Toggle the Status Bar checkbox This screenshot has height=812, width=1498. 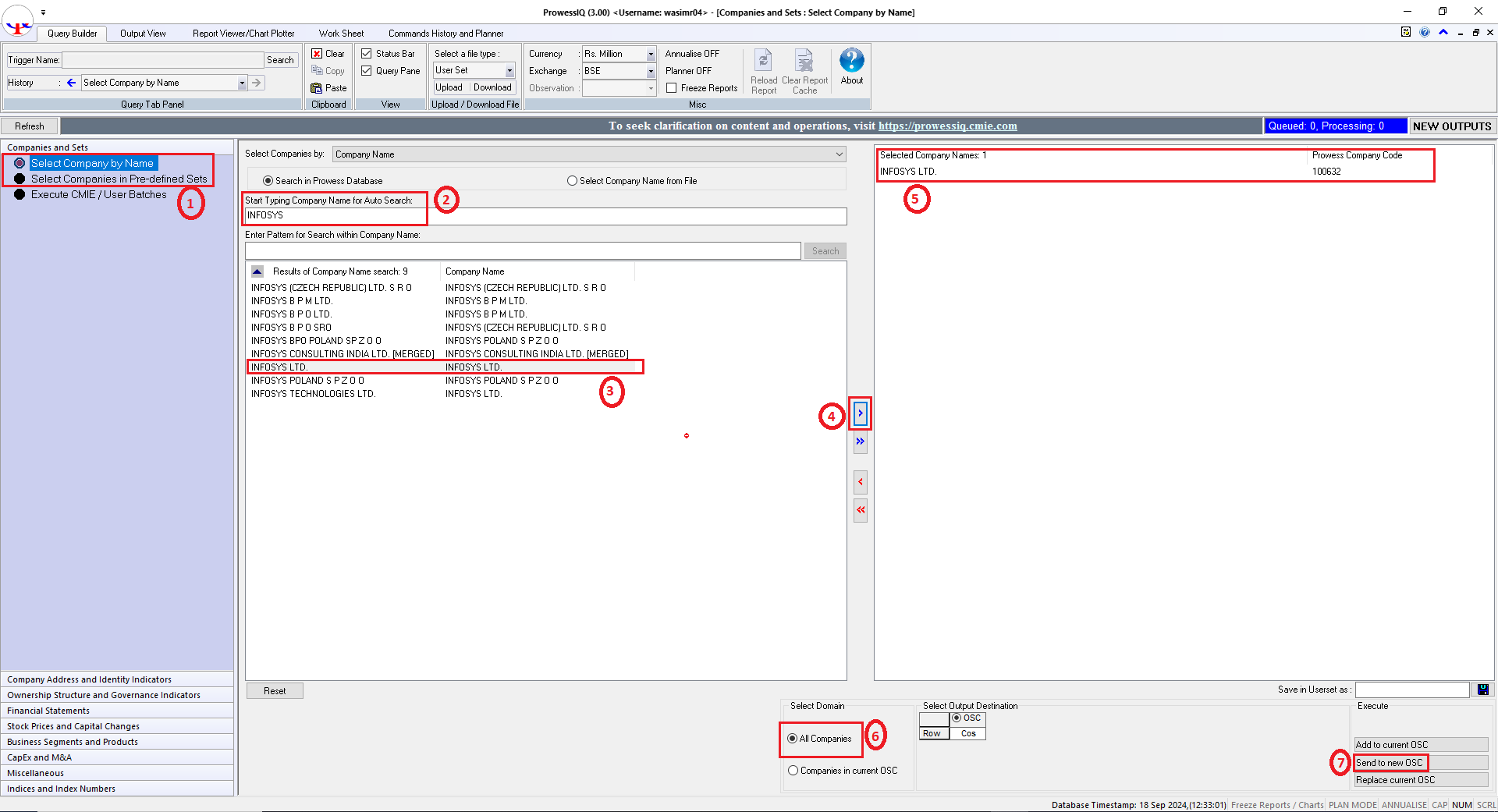click(x=366, y=54)
